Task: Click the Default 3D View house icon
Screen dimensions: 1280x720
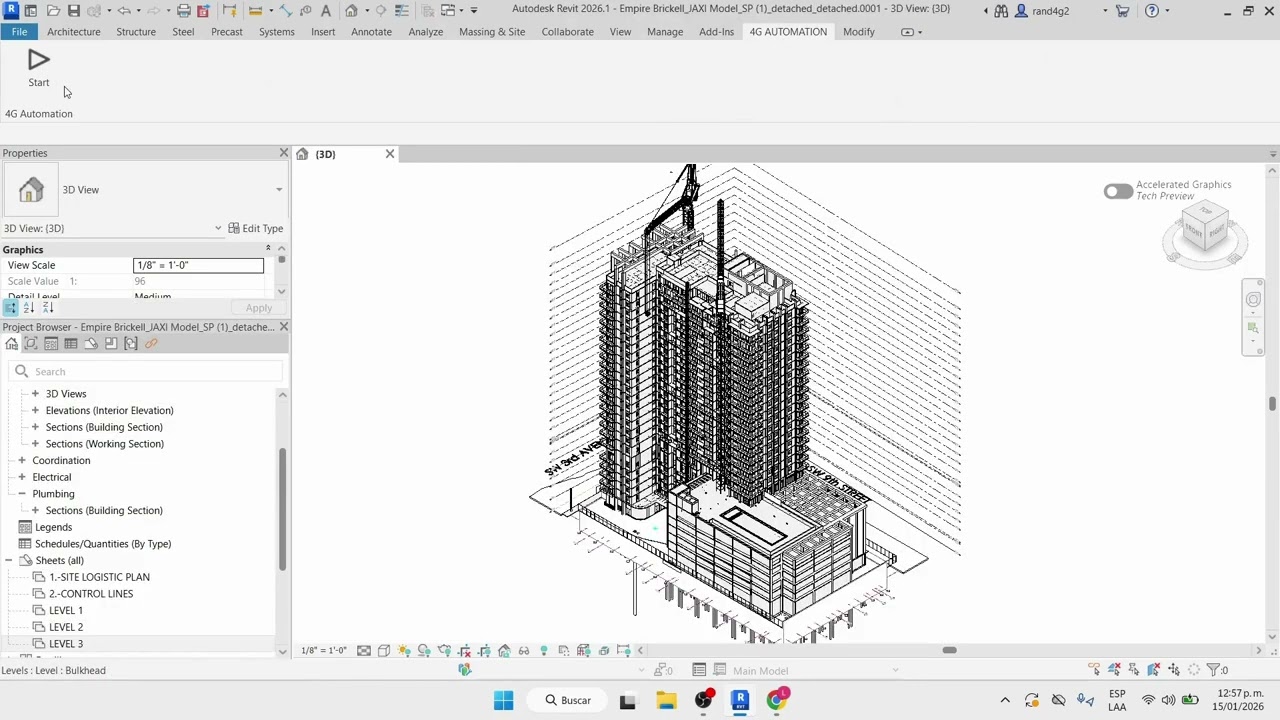Action: click(352, 11)
